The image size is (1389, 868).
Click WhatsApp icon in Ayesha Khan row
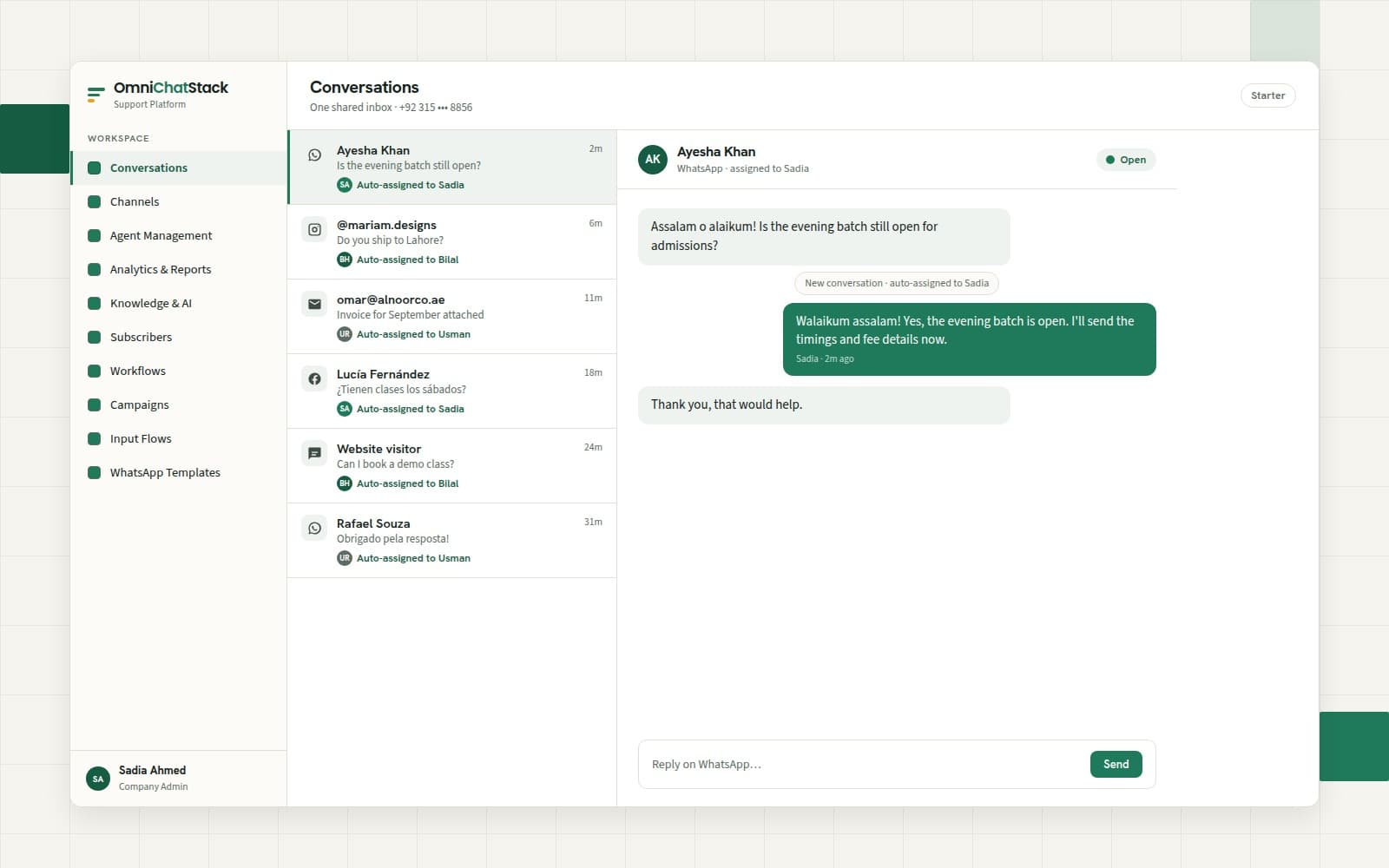coord(314,155)
